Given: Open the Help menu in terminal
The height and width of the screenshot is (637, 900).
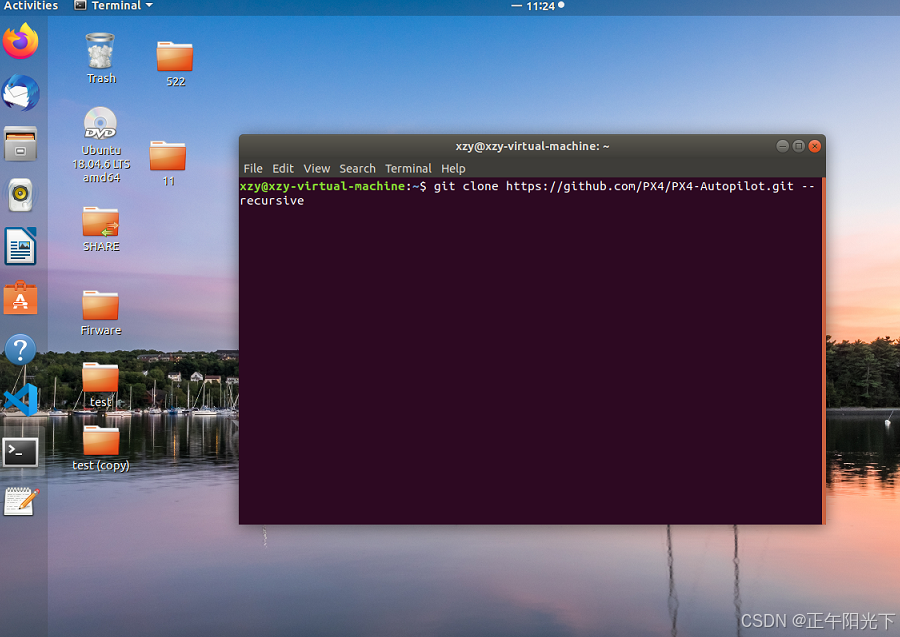Looking at the screenshot, I should coord(453,168).
